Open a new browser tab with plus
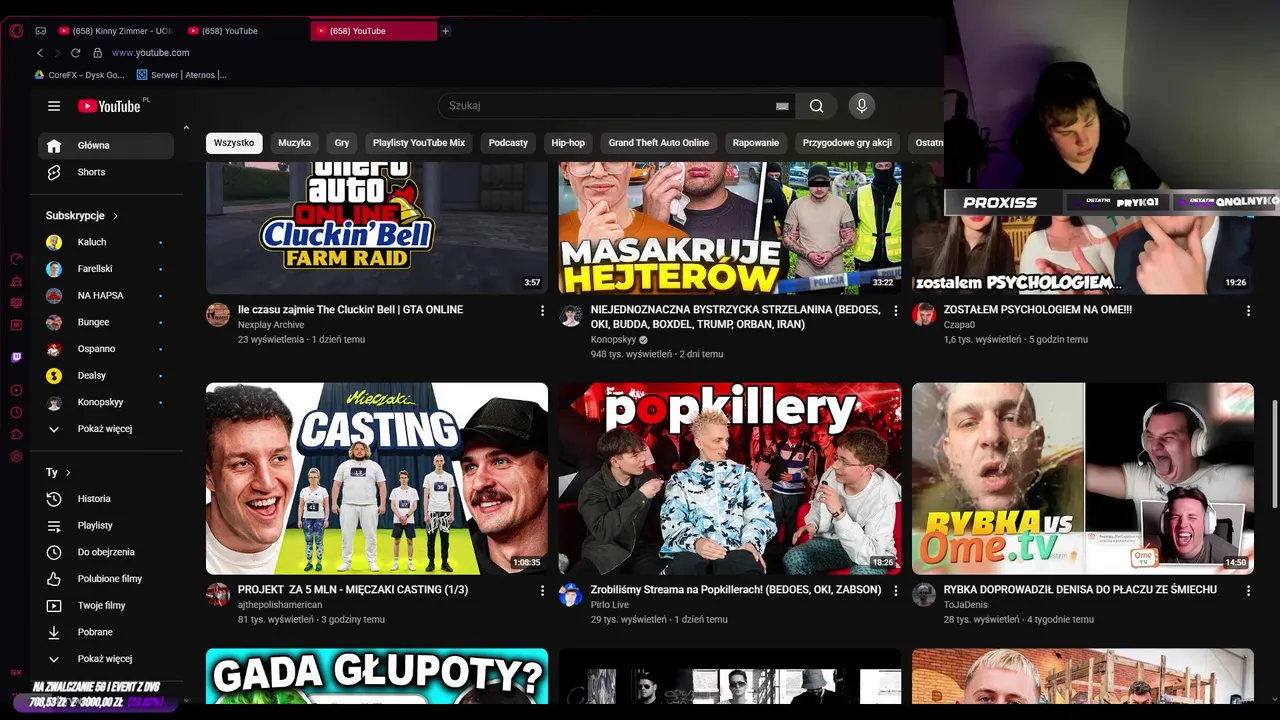Image resolution: width=1280 pixels, height=720 pixels. click(x=446, y=31)
